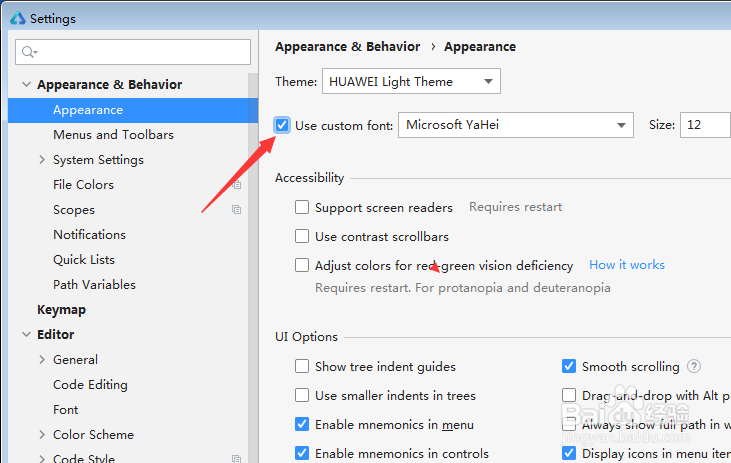Screen dimensions: 731x463
Task: Open the How it works link
Action: point(627,265)
